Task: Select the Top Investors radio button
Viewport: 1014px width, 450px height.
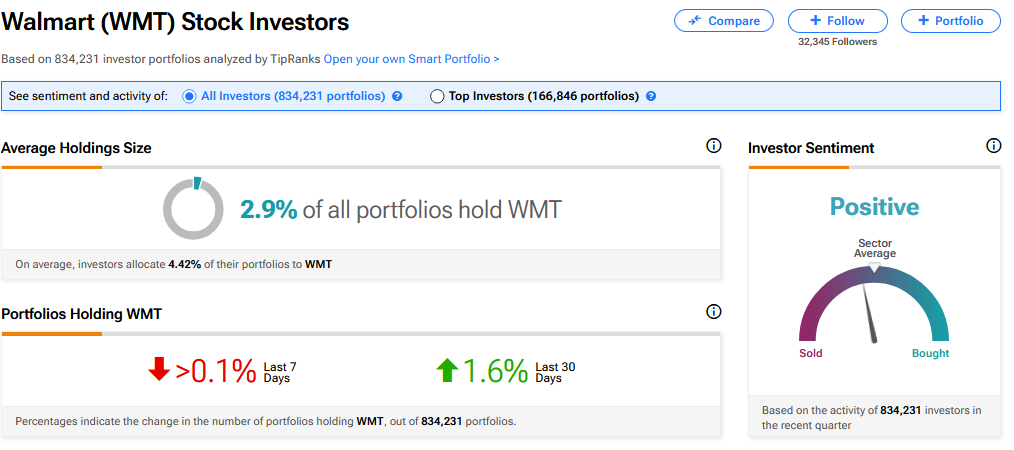Action: coord(436,97)
